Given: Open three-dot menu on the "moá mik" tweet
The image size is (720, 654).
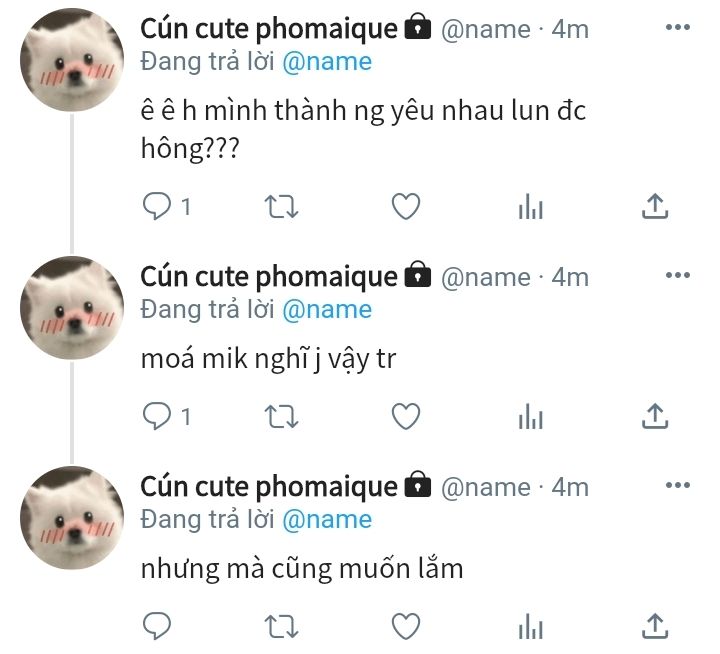Looking at the screenshot, I should coord(678,275).
